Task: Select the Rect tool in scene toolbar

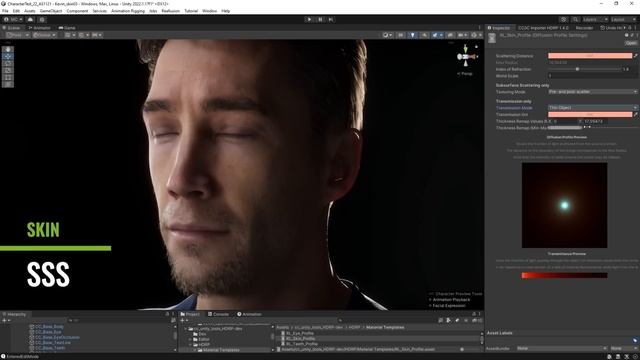Action: click(x=8, y=77)
